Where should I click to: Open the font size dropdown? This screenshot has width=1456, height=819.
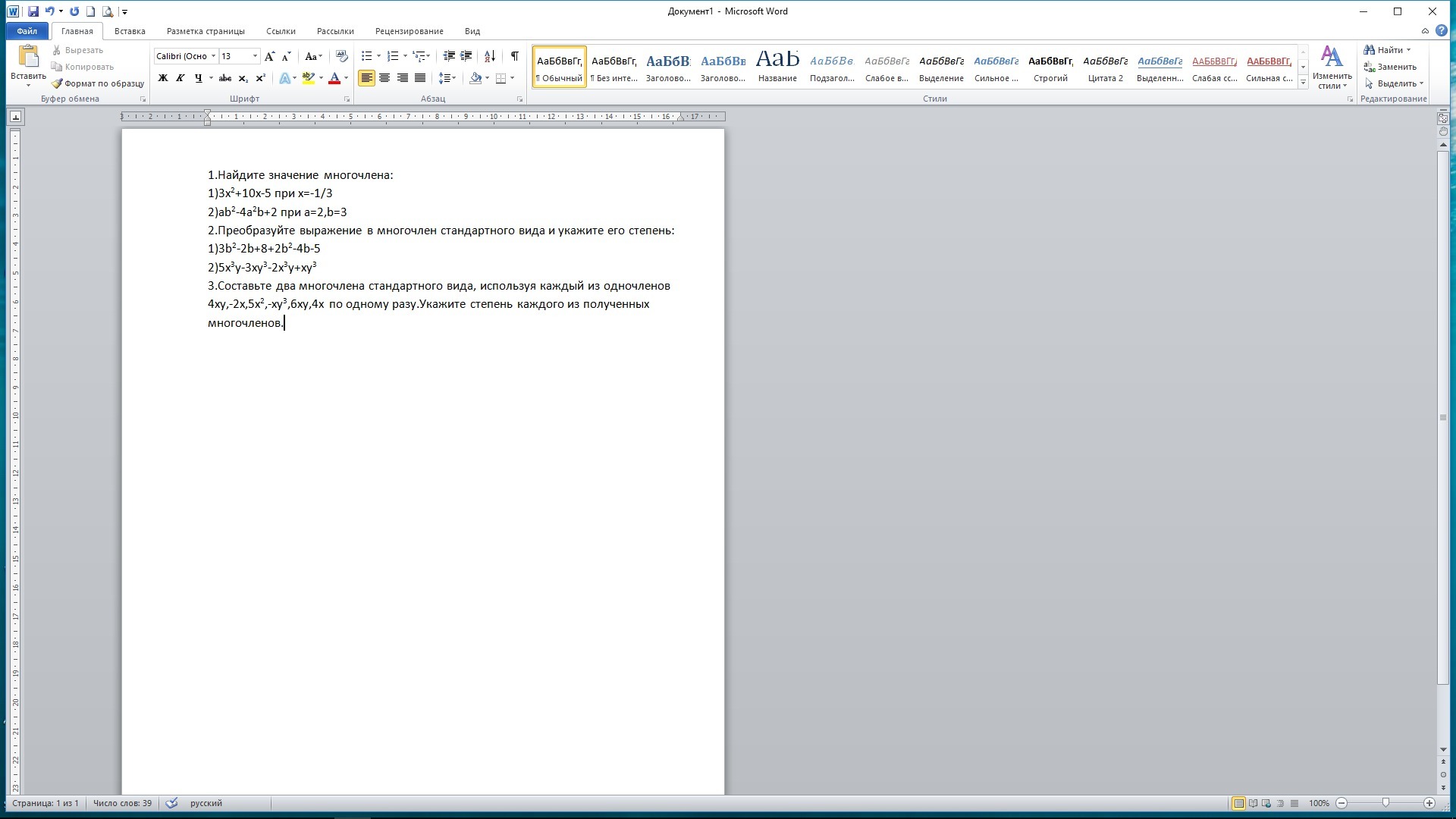255,56
